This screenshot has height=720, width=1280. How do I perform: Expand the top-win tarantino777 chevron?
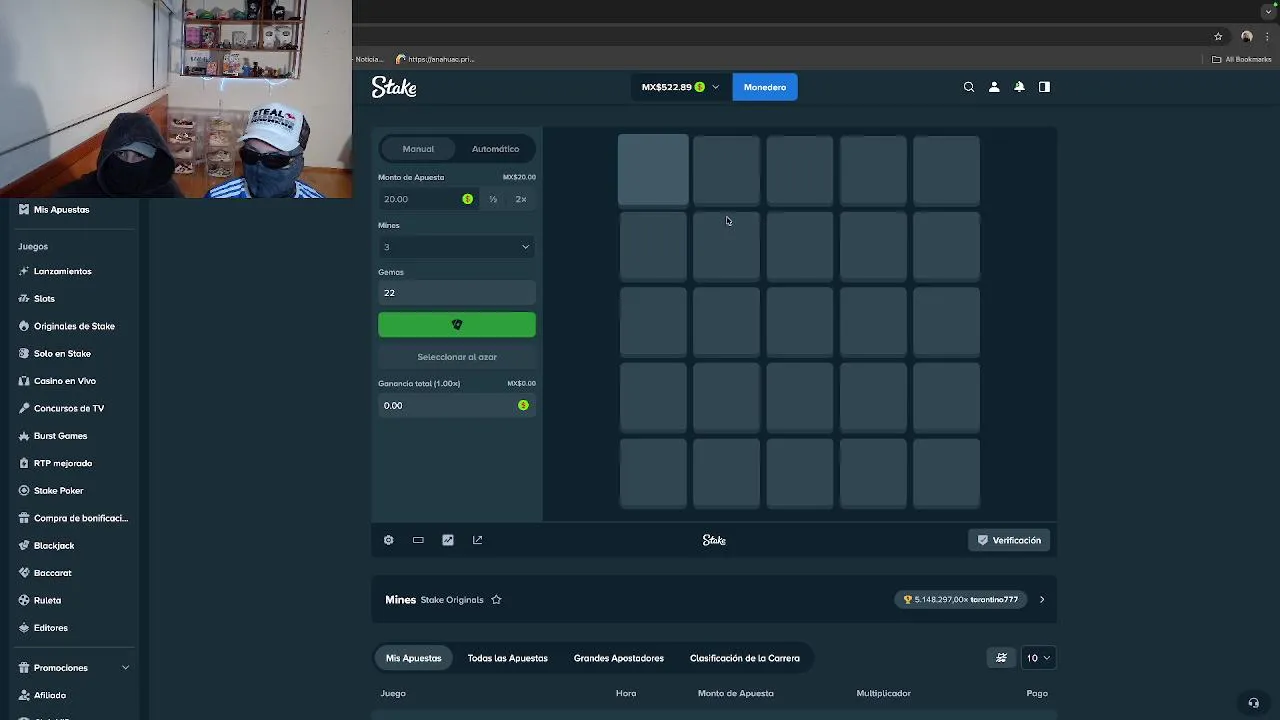[1042, 600]
